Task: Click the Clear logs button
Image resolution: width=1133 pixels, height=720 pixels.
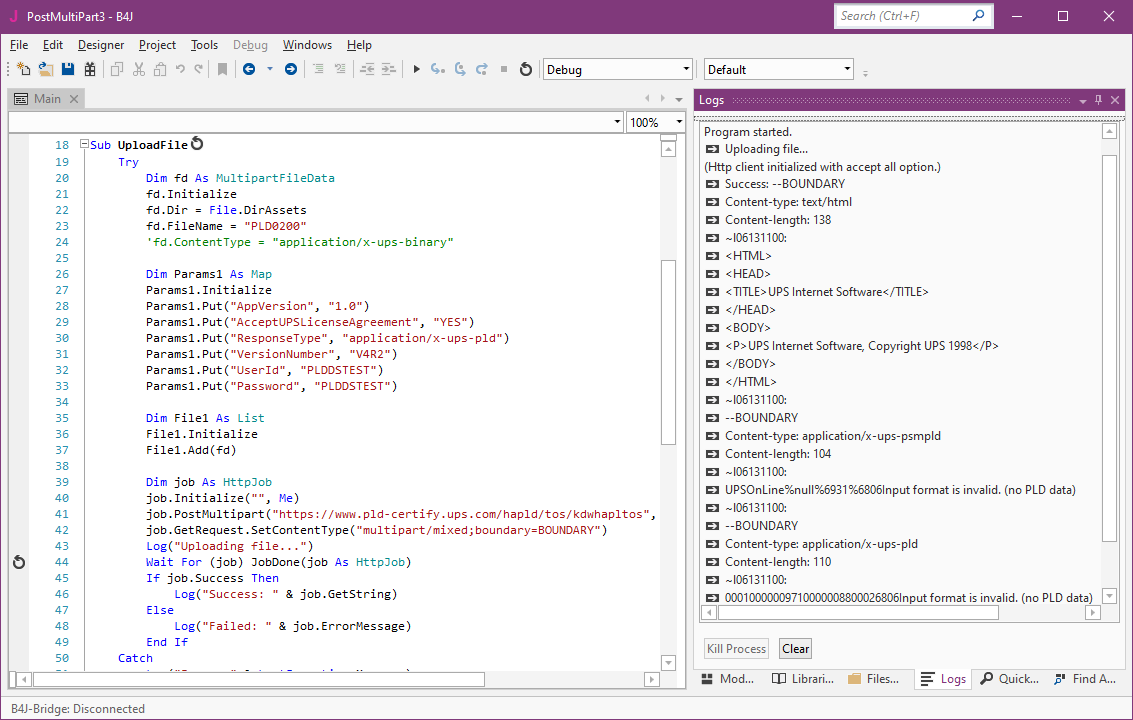Action: 795,649
